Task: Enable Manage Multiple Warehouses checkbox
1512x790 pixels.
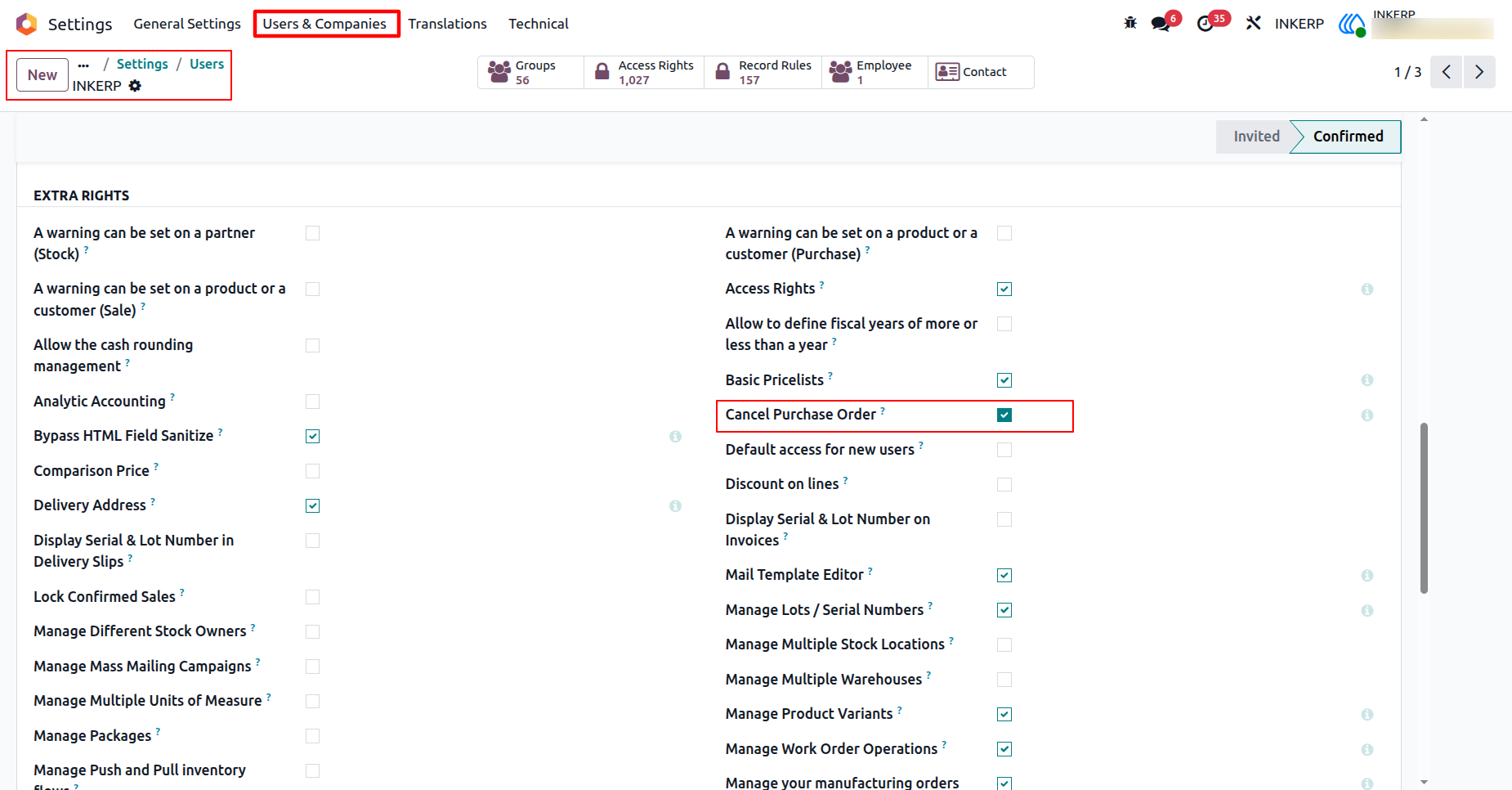Action: pos(1004,680)
